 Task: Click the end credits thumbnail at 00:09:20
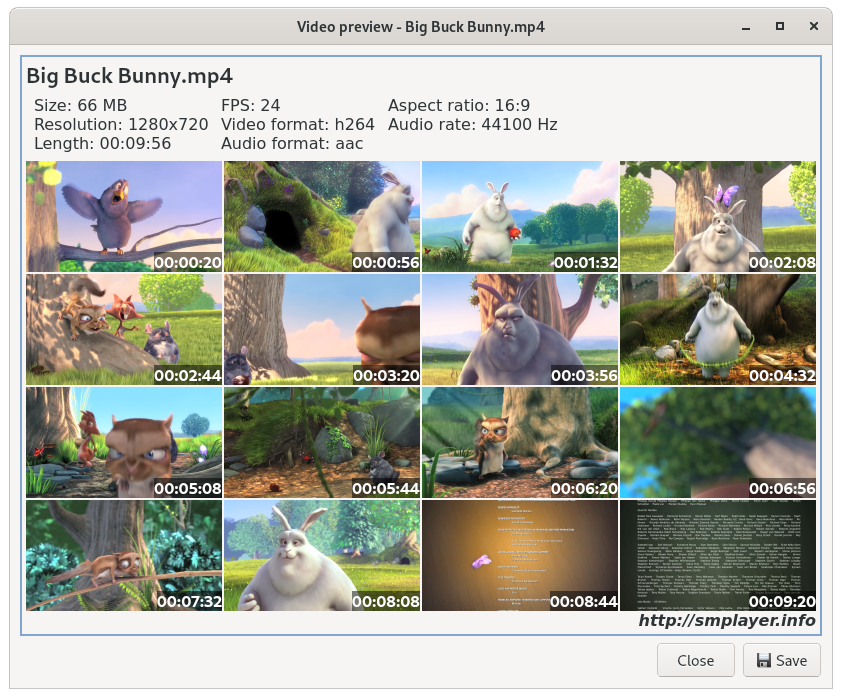tap(718, 556)
